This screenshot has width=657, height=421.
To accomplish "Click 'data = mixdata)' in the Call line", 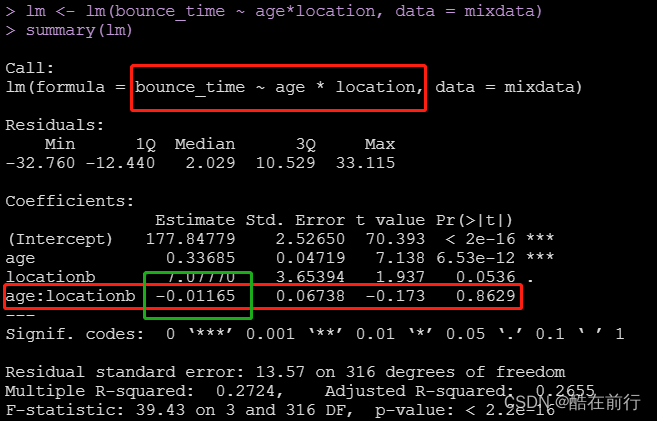I will (509, 87).
